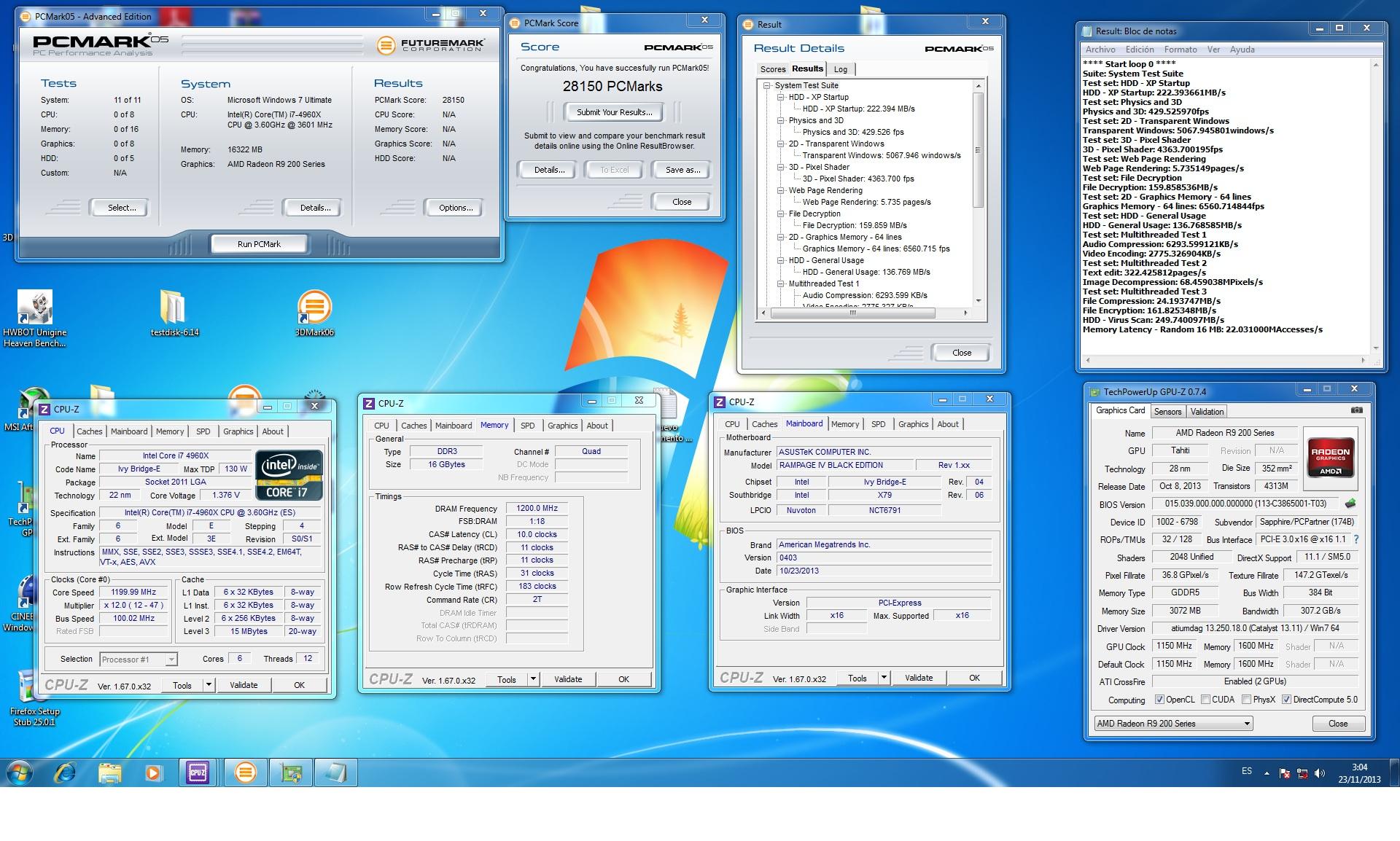
Task: Toggle the DirectCompute 5.0 checkbox
Action: pyautogui.click(x=1286, y=700)
